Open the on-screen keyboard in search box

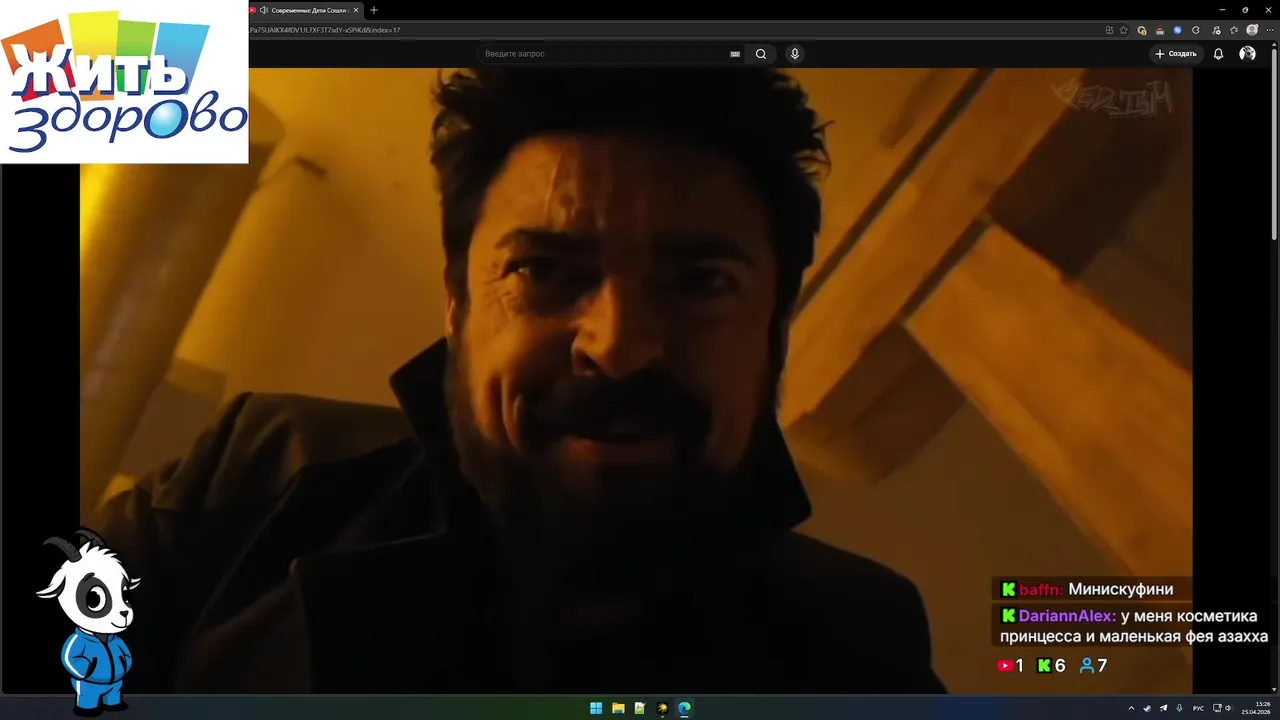(735, 54)
